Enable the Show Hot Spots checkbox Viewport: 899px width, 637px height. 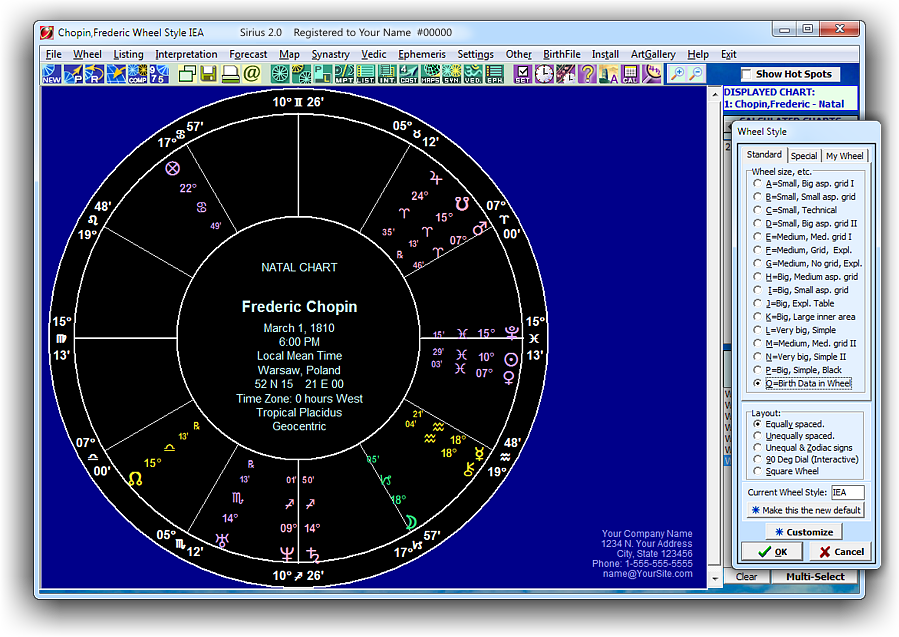point(746,74)
